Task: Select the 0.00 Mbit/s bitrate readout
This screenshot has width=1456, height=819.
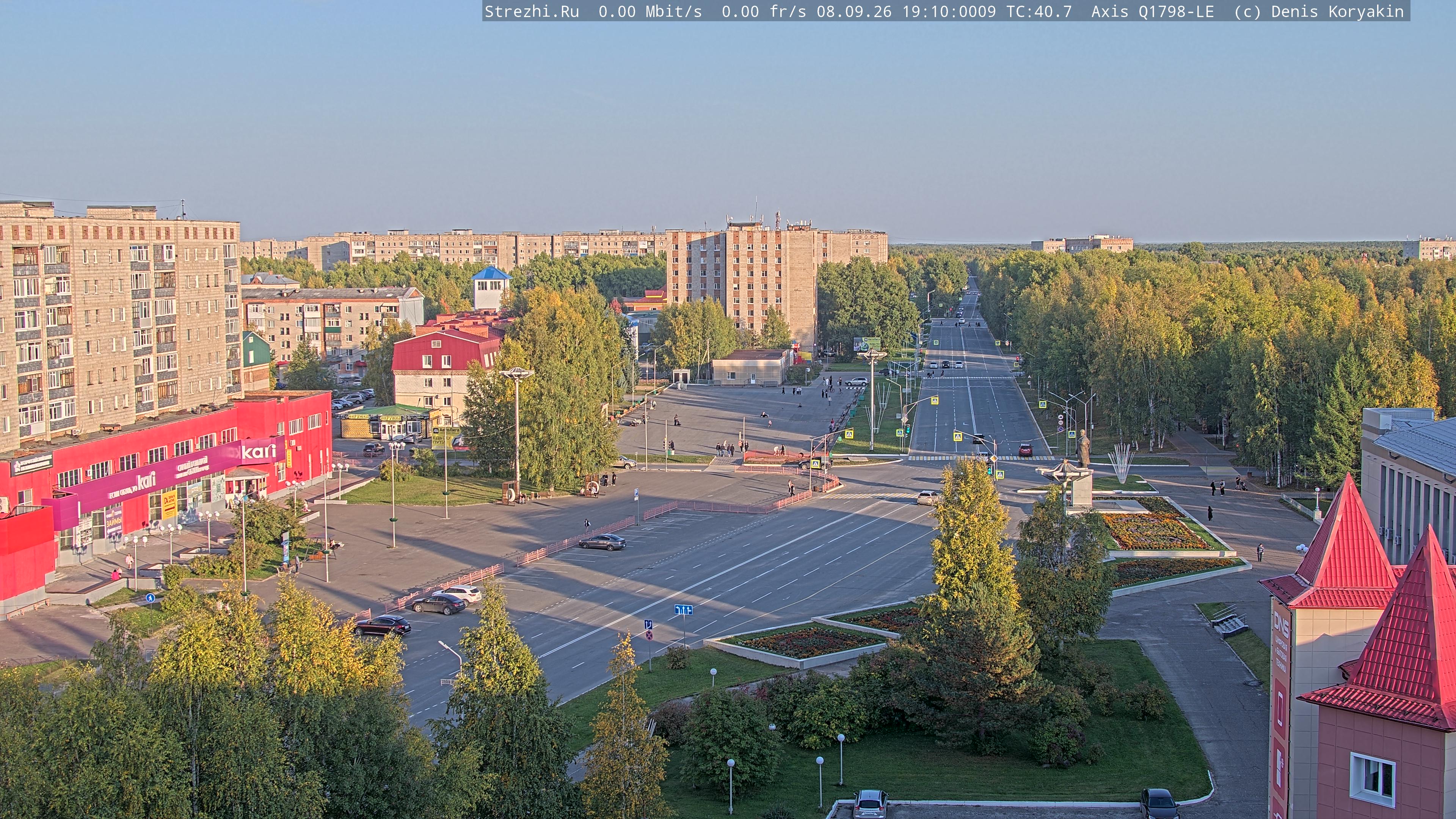Action: [650, 11]
